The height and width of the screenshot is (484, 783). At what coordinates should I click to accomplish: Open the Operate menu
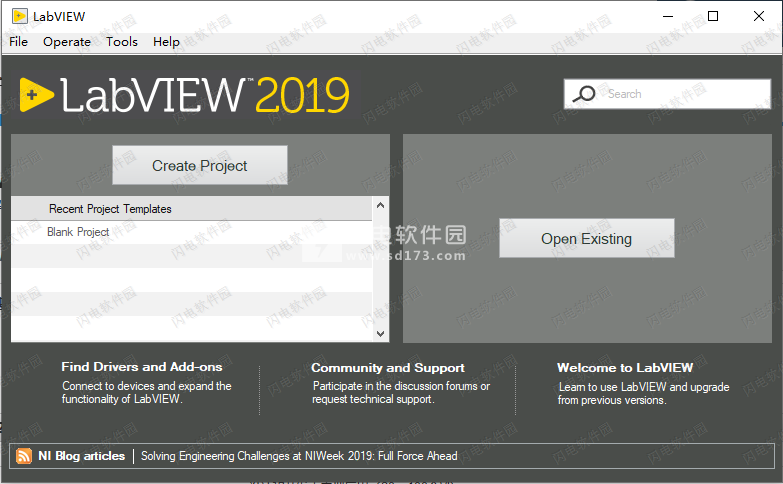coord(67,41)
